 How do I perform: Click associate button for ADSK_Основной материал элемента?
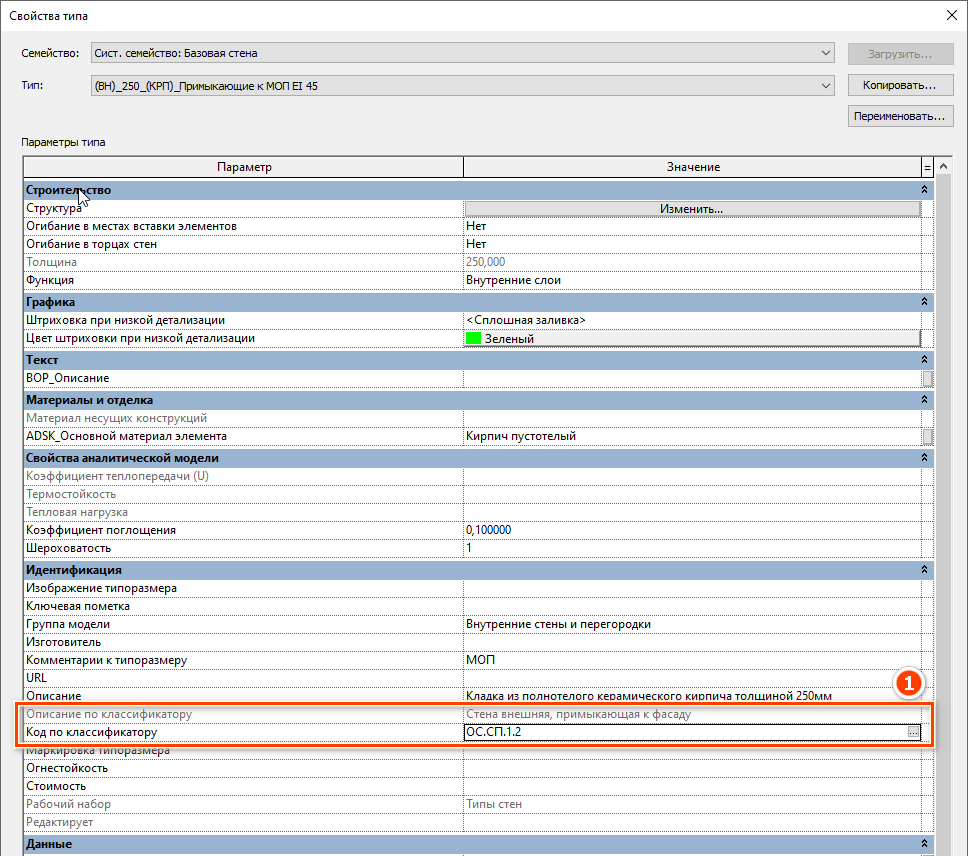click(x=927, y=437)
